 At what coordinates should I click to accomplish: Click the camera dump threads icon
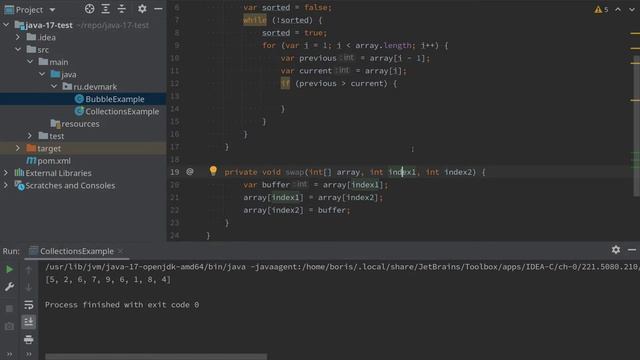9,326
